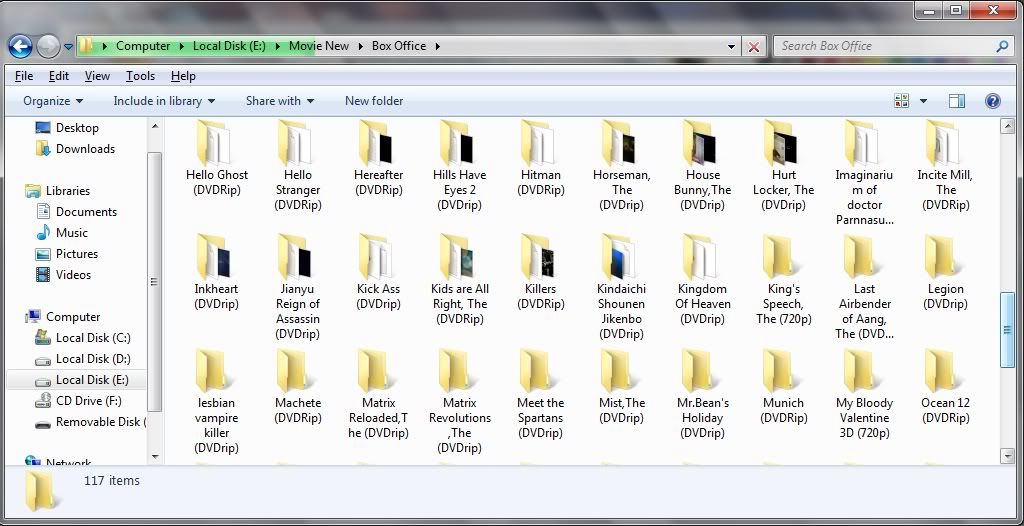Open Help with the blue question mark icon
The height and width of the screenshot is (526, 1024).
click(992, 101)
